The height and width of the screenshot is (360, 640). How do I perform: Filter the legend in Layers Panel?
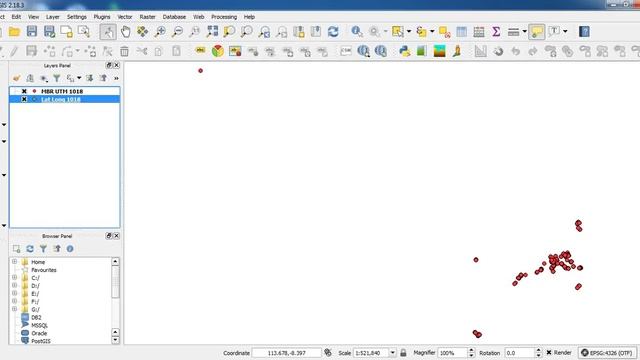tap(57, 78)
